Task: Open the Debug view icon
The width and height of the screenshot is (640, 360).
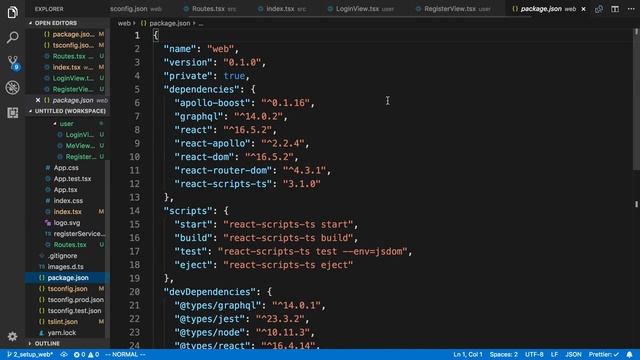Action: [x=12, y=87]
